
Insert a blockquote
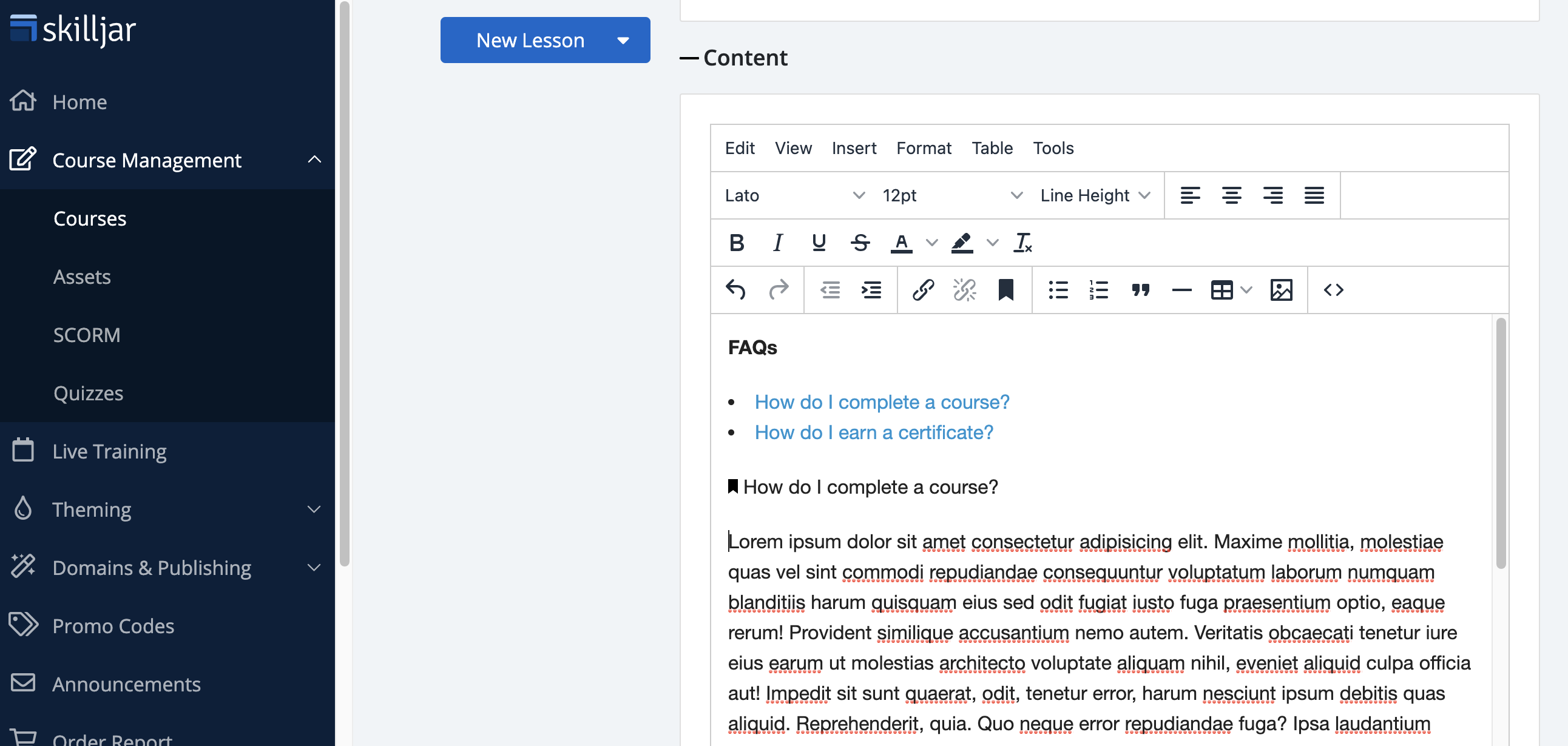click(1141, 291)
